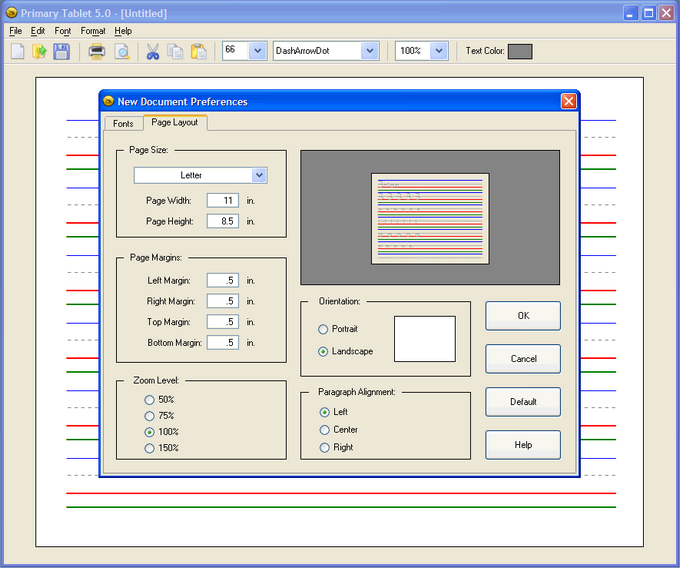Click the Open file toolbar icon

click(39, 51)
